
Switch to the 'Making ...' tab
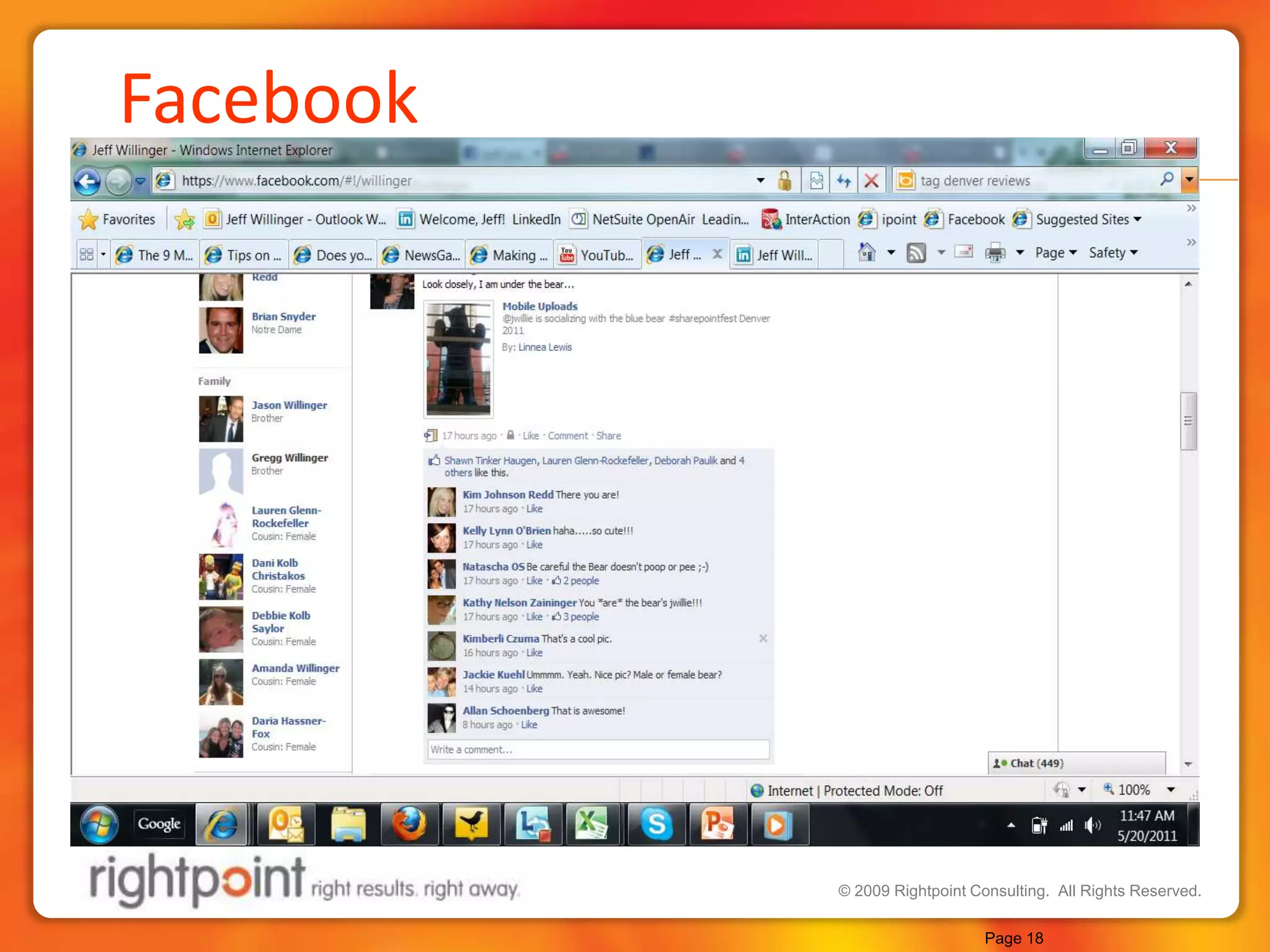tap(510, 255)
